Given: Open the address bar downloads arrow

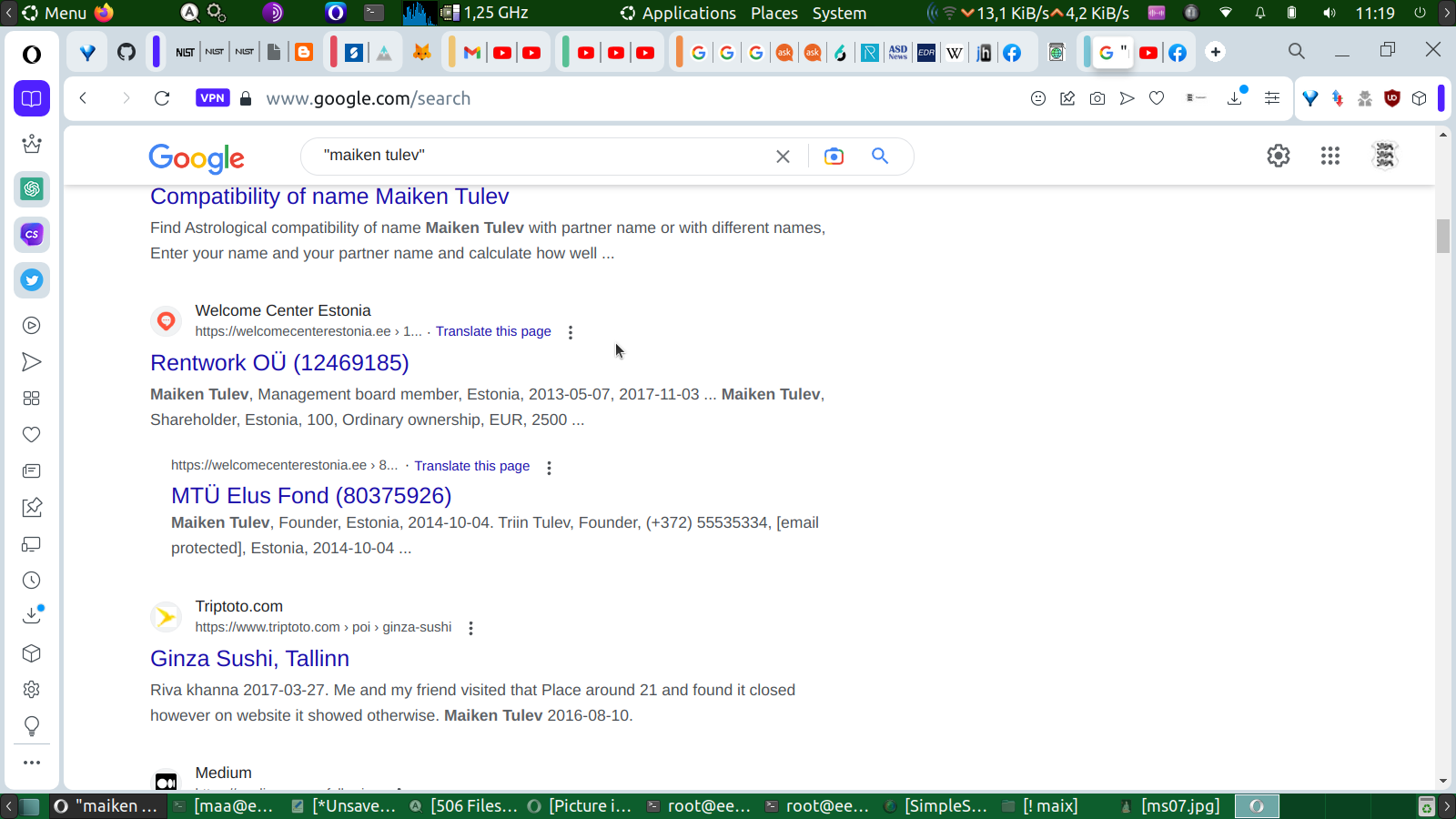Looking at the screenshot, I should click(1236, 96).
